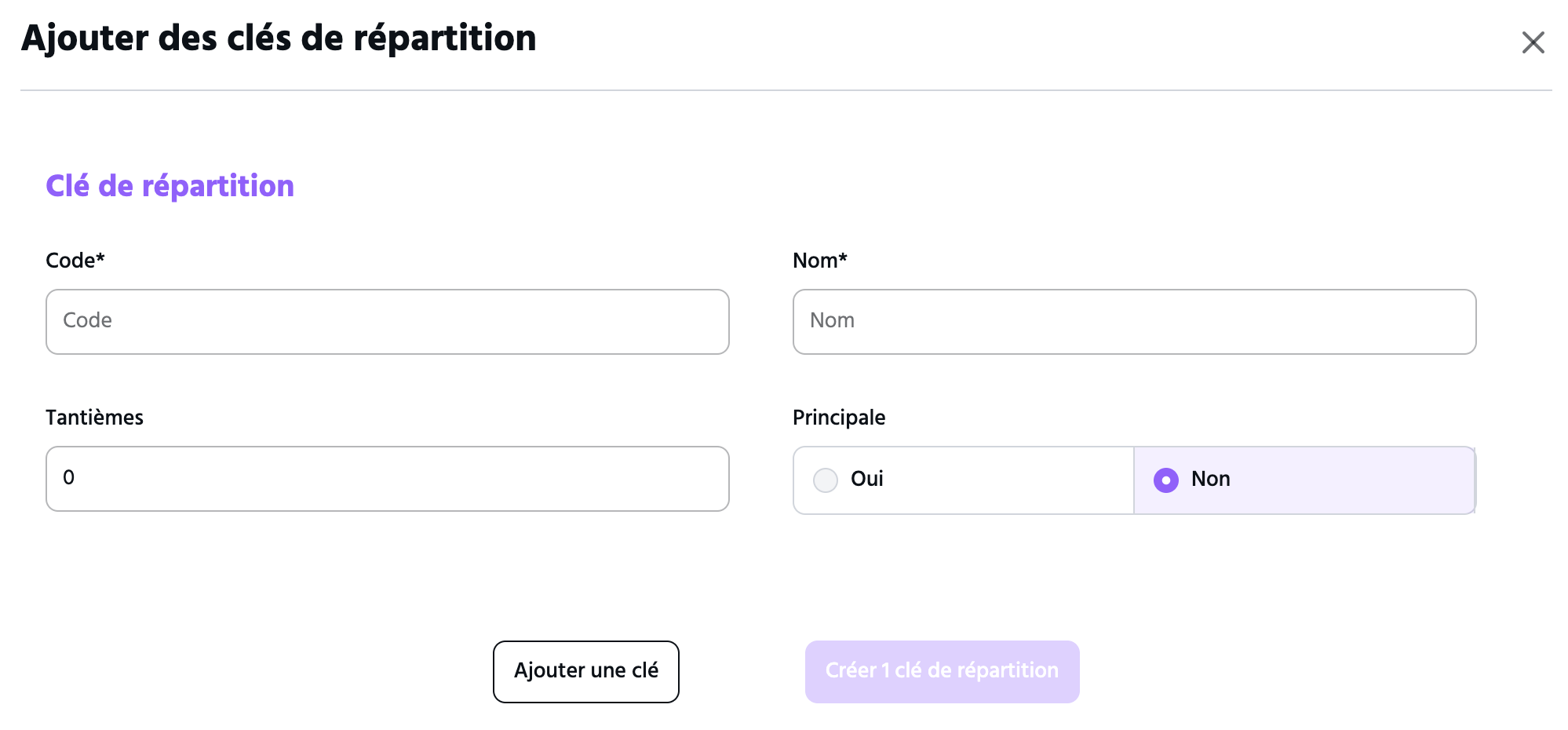1568x730 pixels.
Task: Select the Tantièmes number field
Action: (x=388, y=479)
